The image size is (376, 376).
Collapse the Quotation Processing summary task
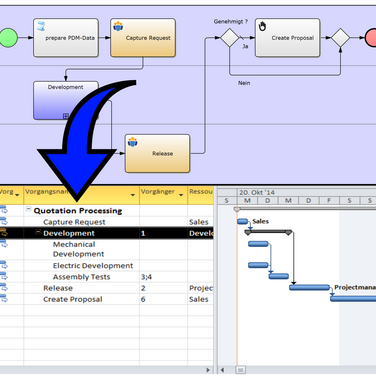(x=29, y=209)
